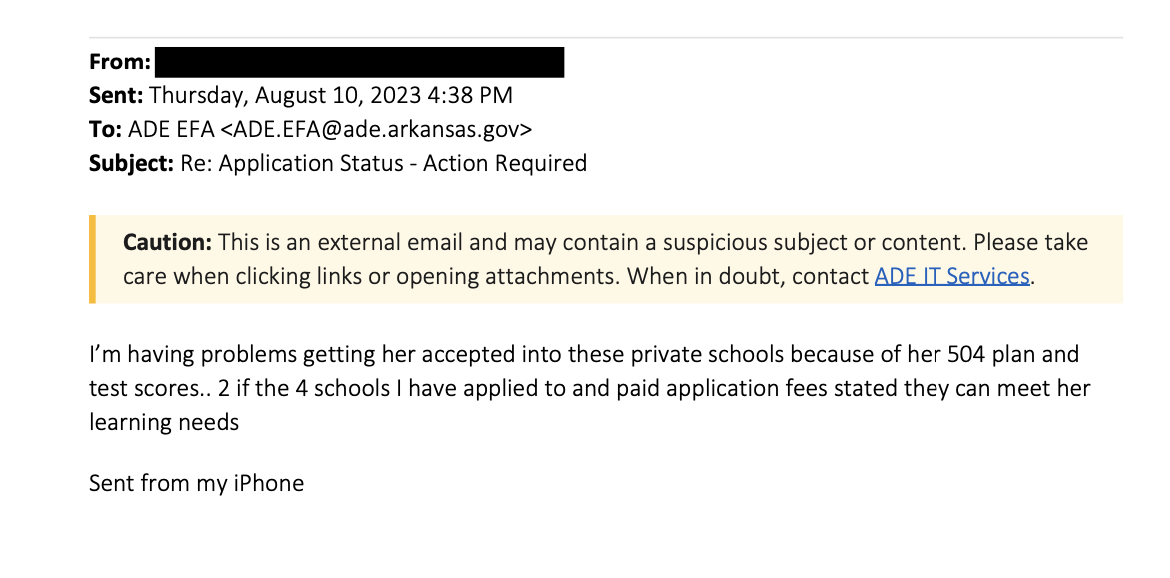Click the yellow stripe of the caution banner
Image resolution: width=1170 pixels, height=578 pixels.
pos(92,259)
